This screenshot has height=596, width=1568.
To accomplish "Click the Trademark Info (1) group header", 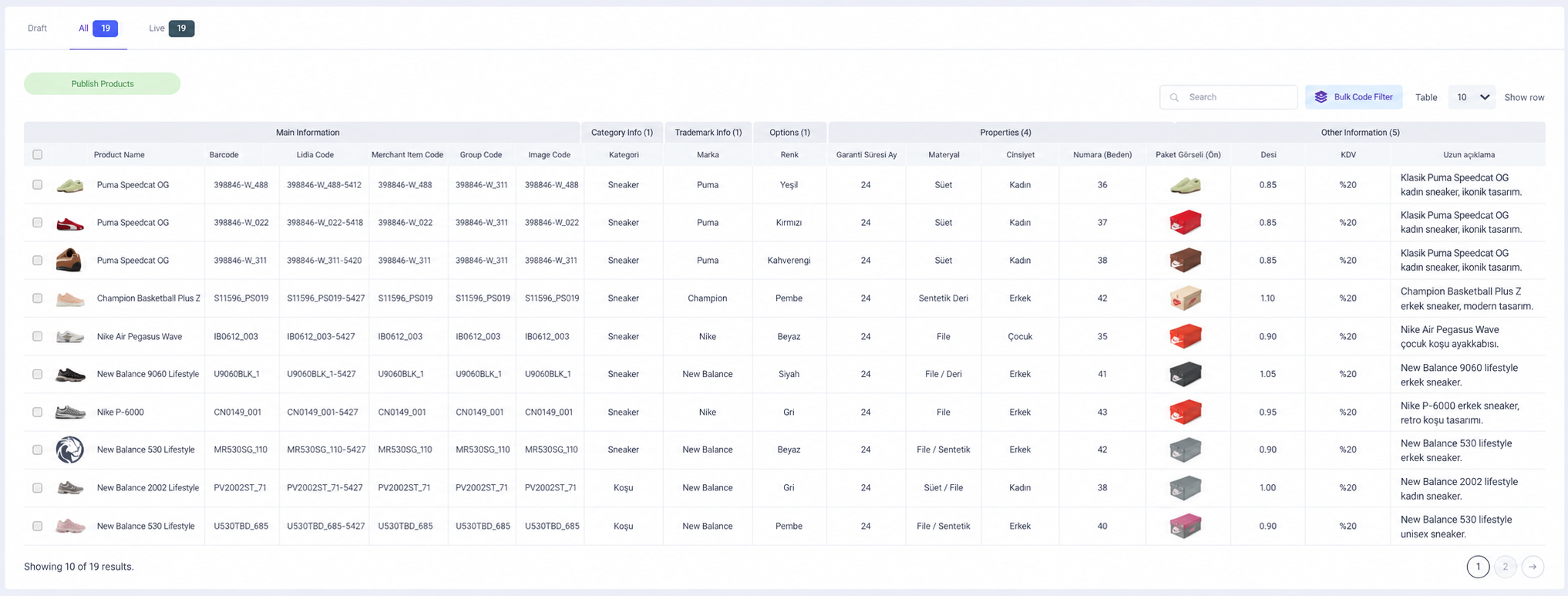I will coord(708,133).
